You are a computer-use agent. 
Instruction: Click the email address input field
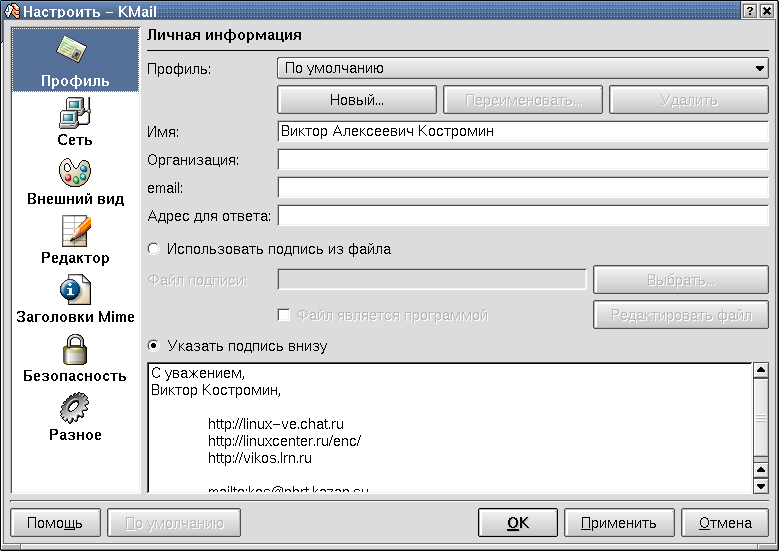[x=523, y=188]
